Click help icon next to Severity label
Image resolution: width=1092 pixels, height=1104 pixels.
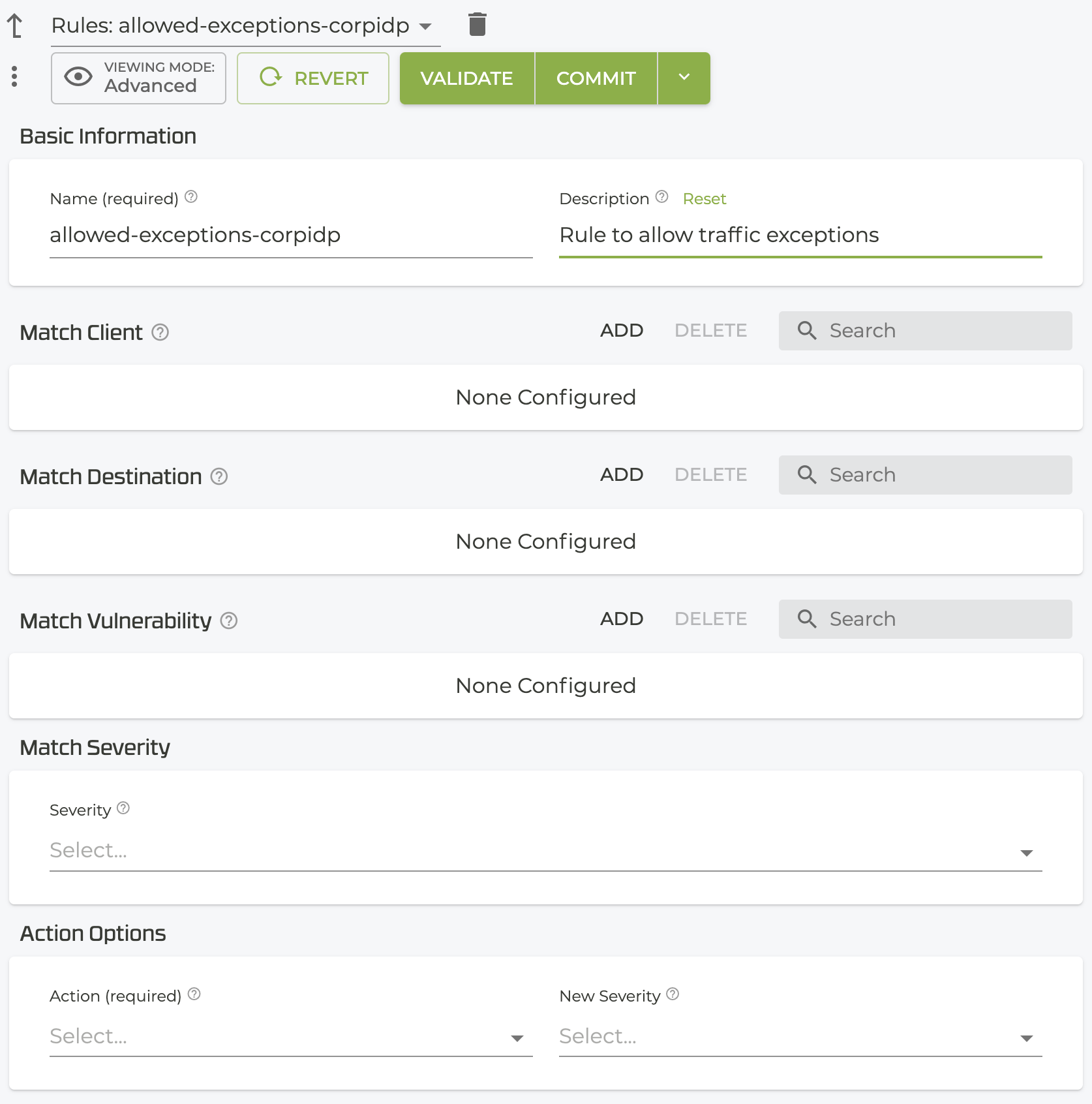[123, 808]
